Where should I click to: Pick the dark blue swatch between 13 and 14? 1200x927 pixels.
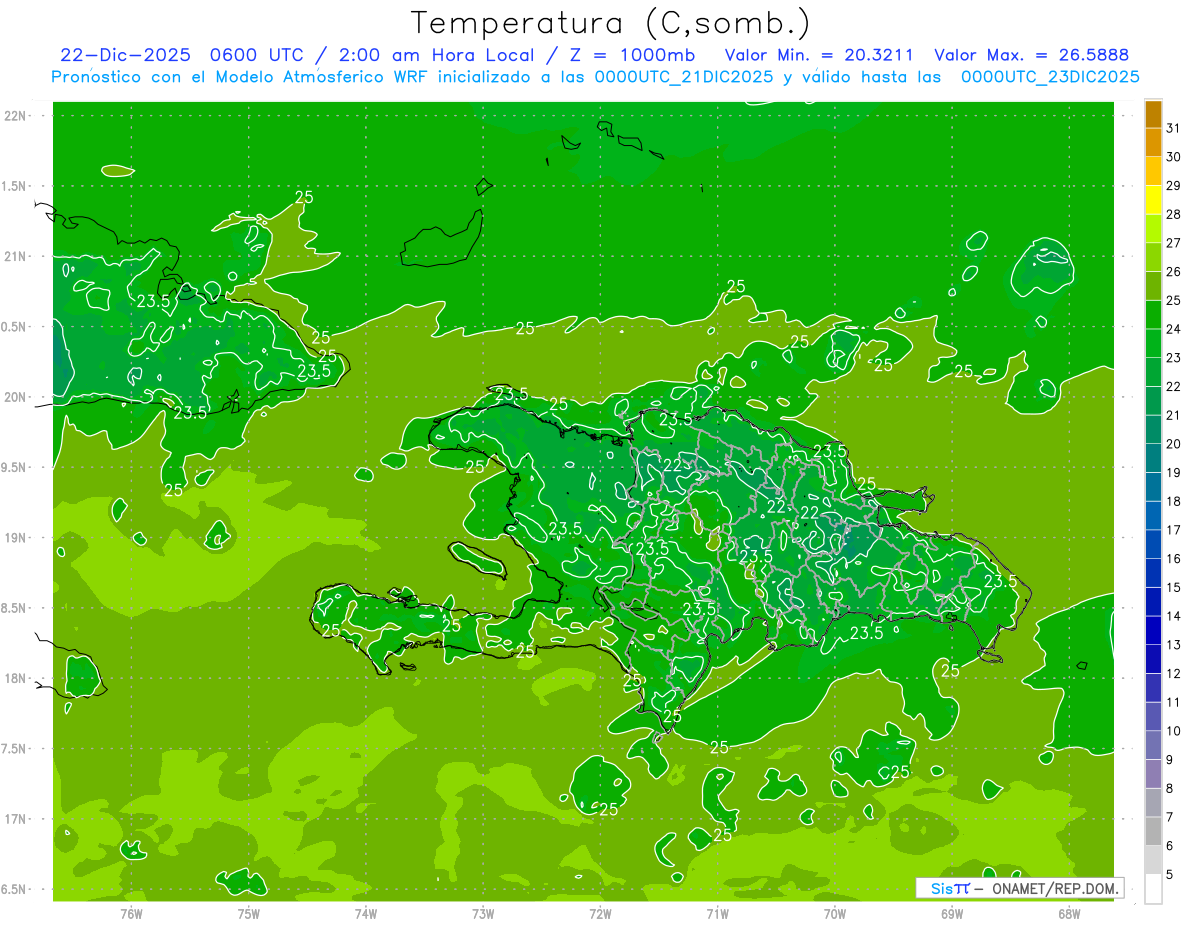pos(1153,630)
